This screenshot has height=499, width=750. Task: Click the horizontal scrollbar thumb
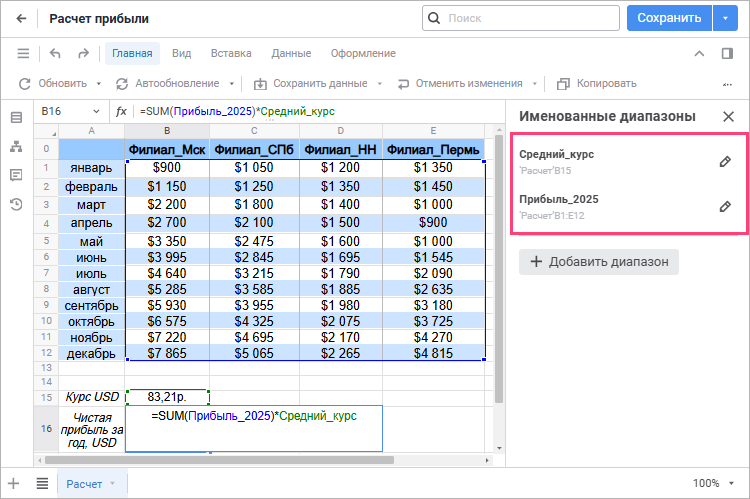pyautogui.click(x=219, y=460)
